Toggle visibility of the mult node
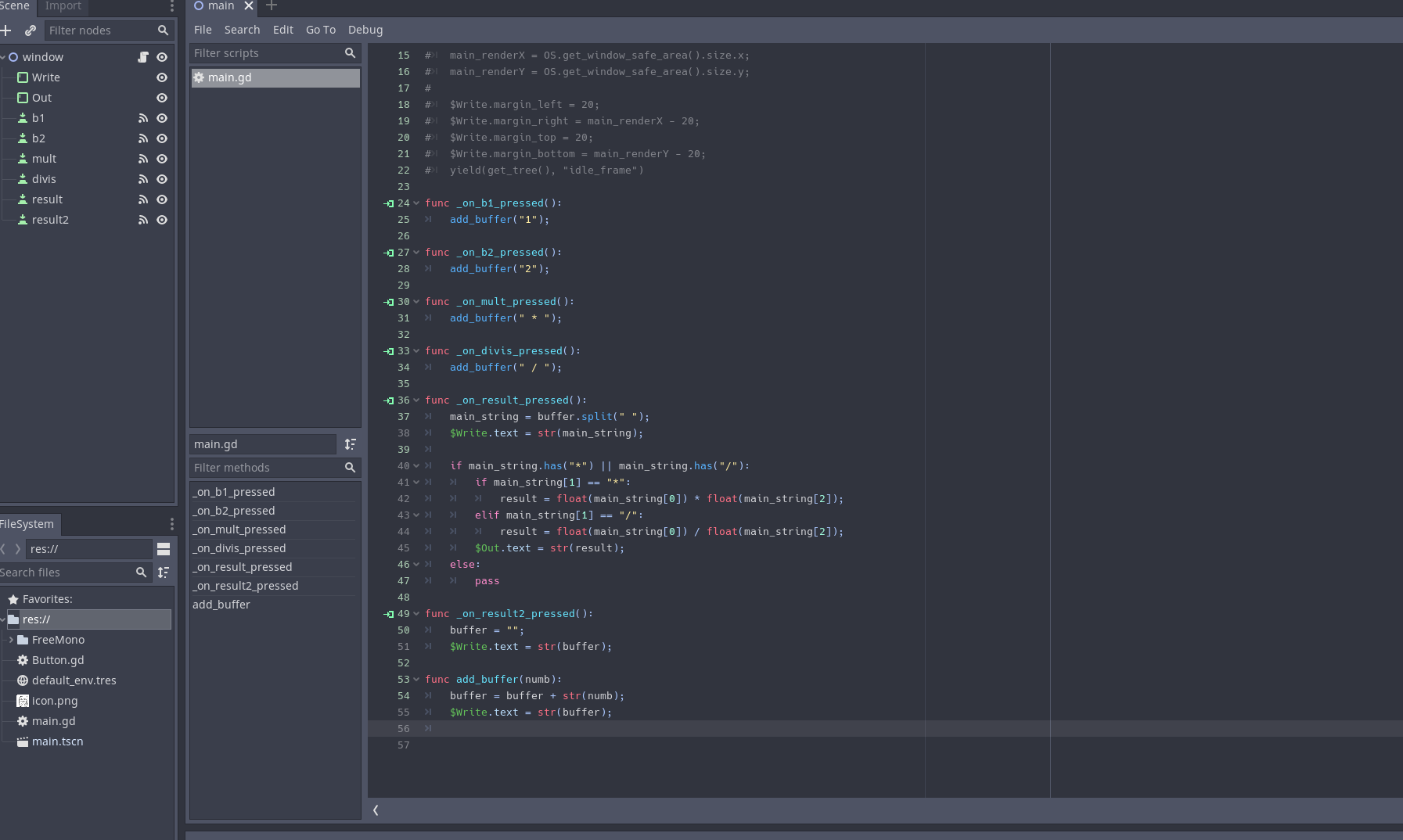The width and height of the screenshot is (1403, 840). pos(162,159)
